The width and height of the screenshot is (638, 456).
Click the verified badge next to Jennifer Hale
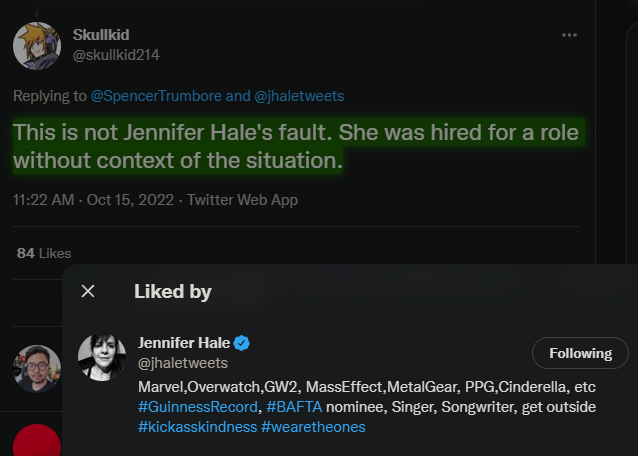(242, 343)
